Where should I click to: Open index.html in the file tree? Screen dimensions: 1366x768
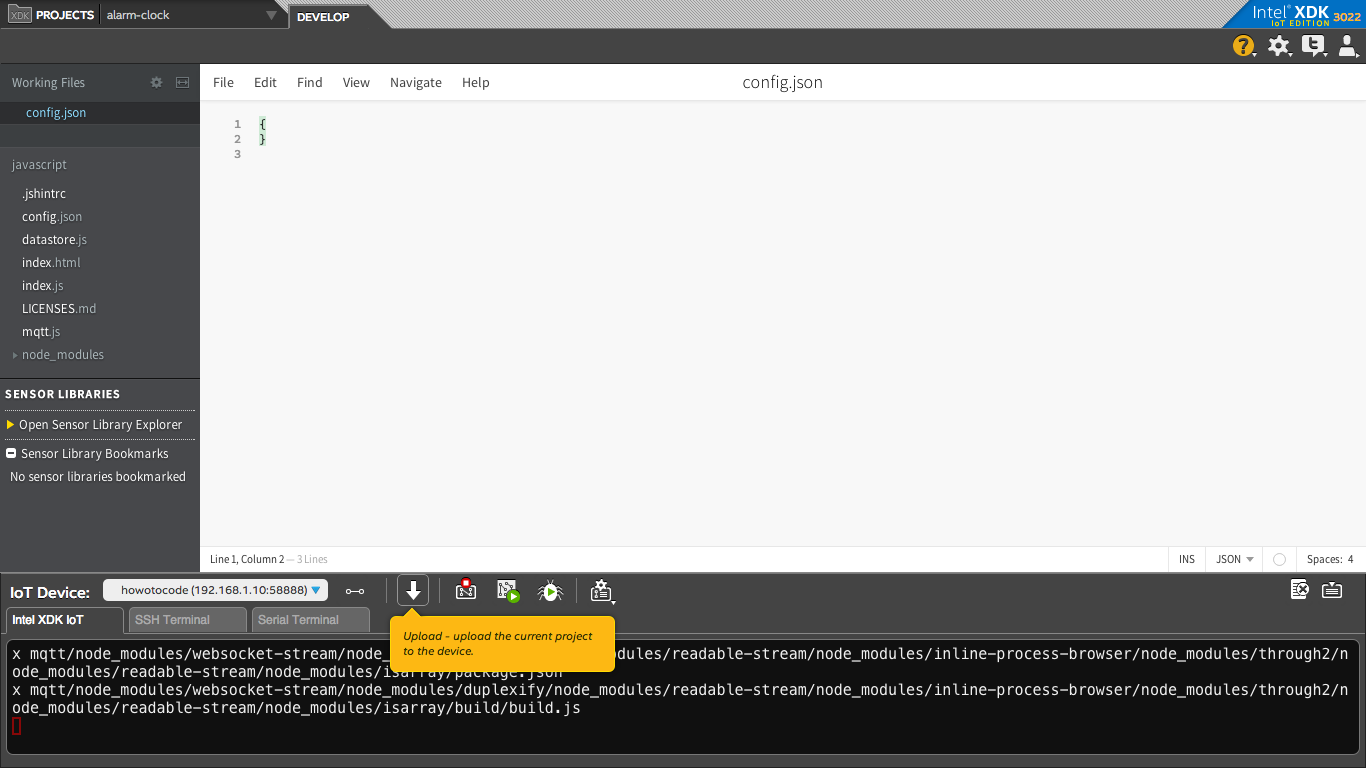point(51,263)
